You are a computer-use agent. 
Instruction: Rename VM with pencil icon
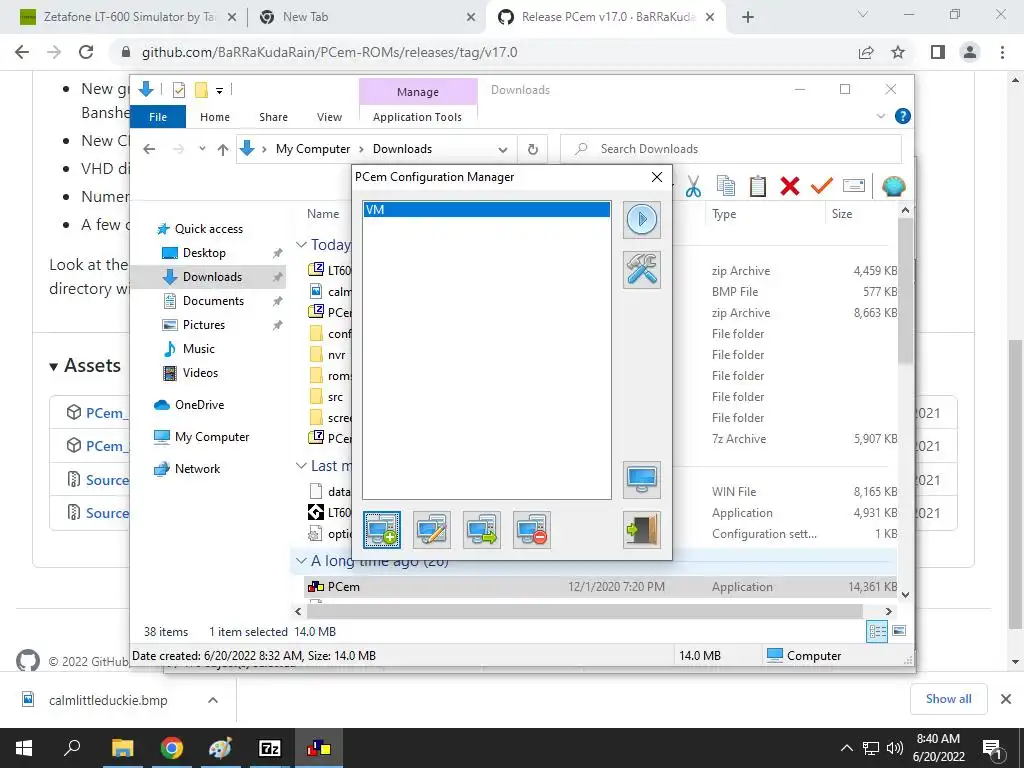click(x=432, y=530)
